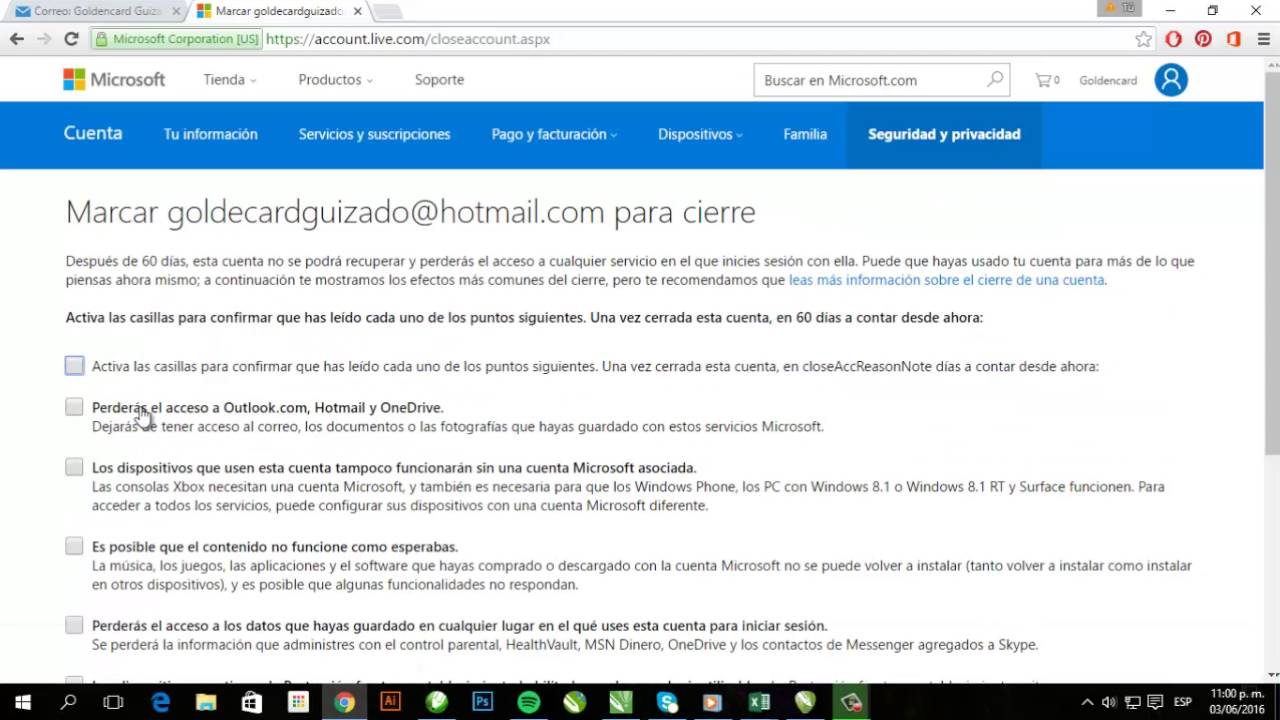Expand Pago y facturación menu
The height and width of the screenshot is (720, 1280).
554,134
